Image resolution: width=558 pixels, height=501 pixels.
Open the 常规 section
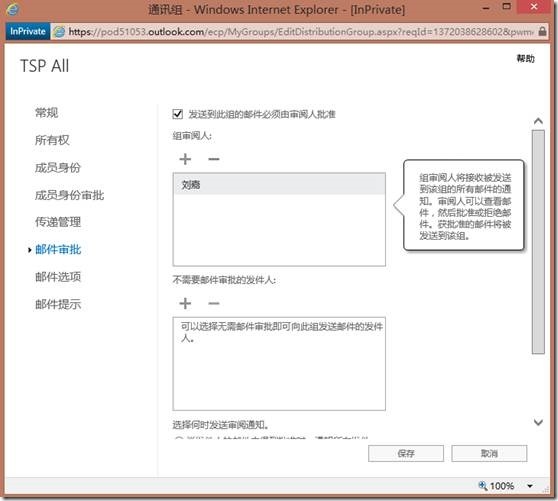click(46, 112)
